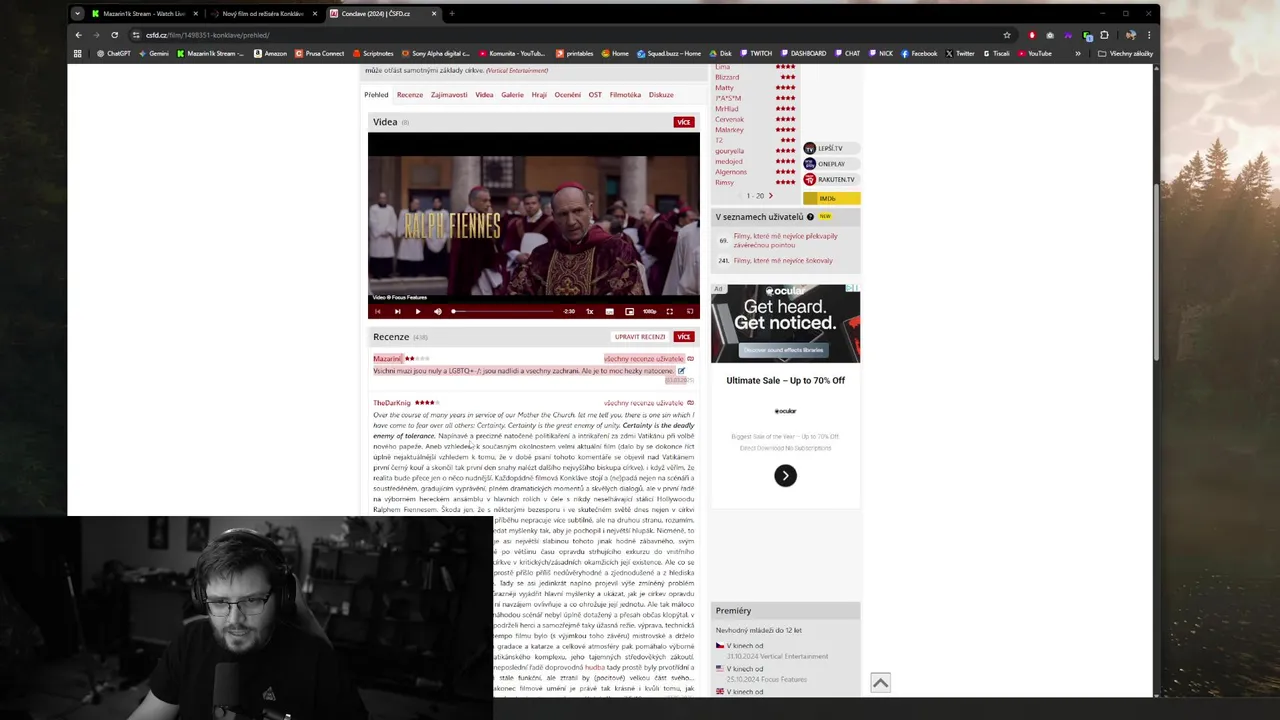Open TWITCH bookmark

coord(756,53)
